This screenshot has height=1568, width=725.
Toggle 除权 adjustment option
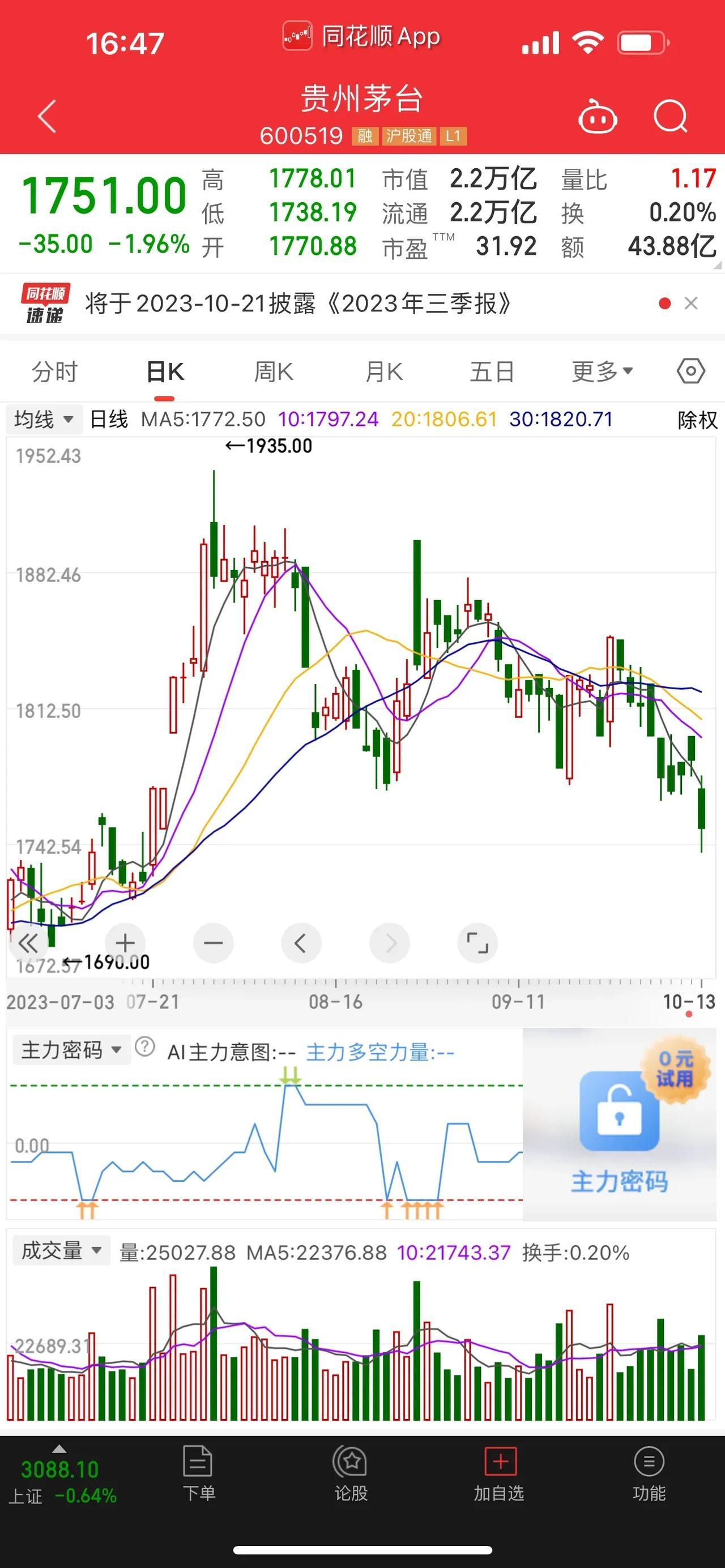pyautogui.click(x=698, y=420)
